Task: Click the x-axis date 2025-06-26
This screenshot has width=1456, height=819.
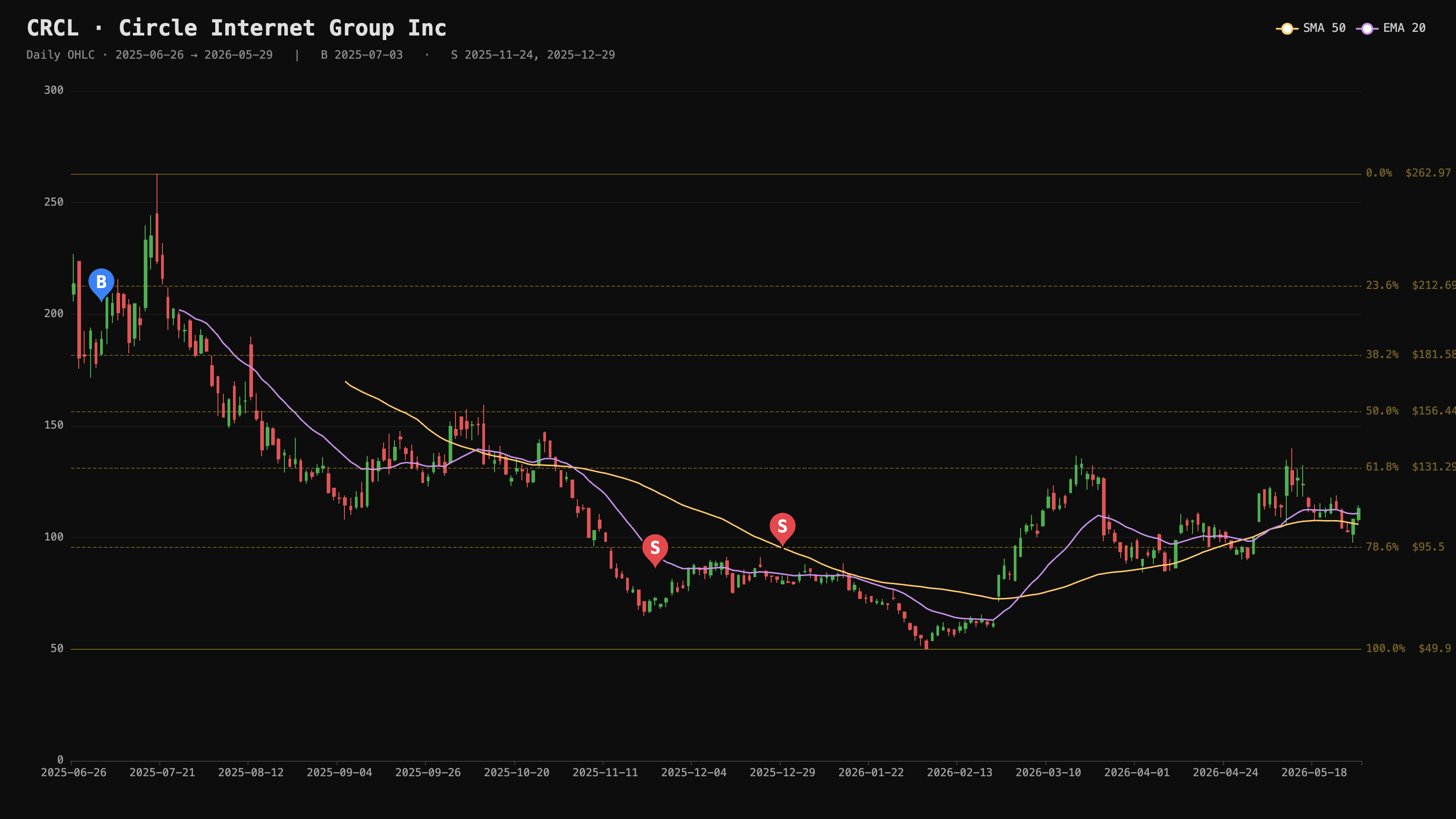Action: 73,773
